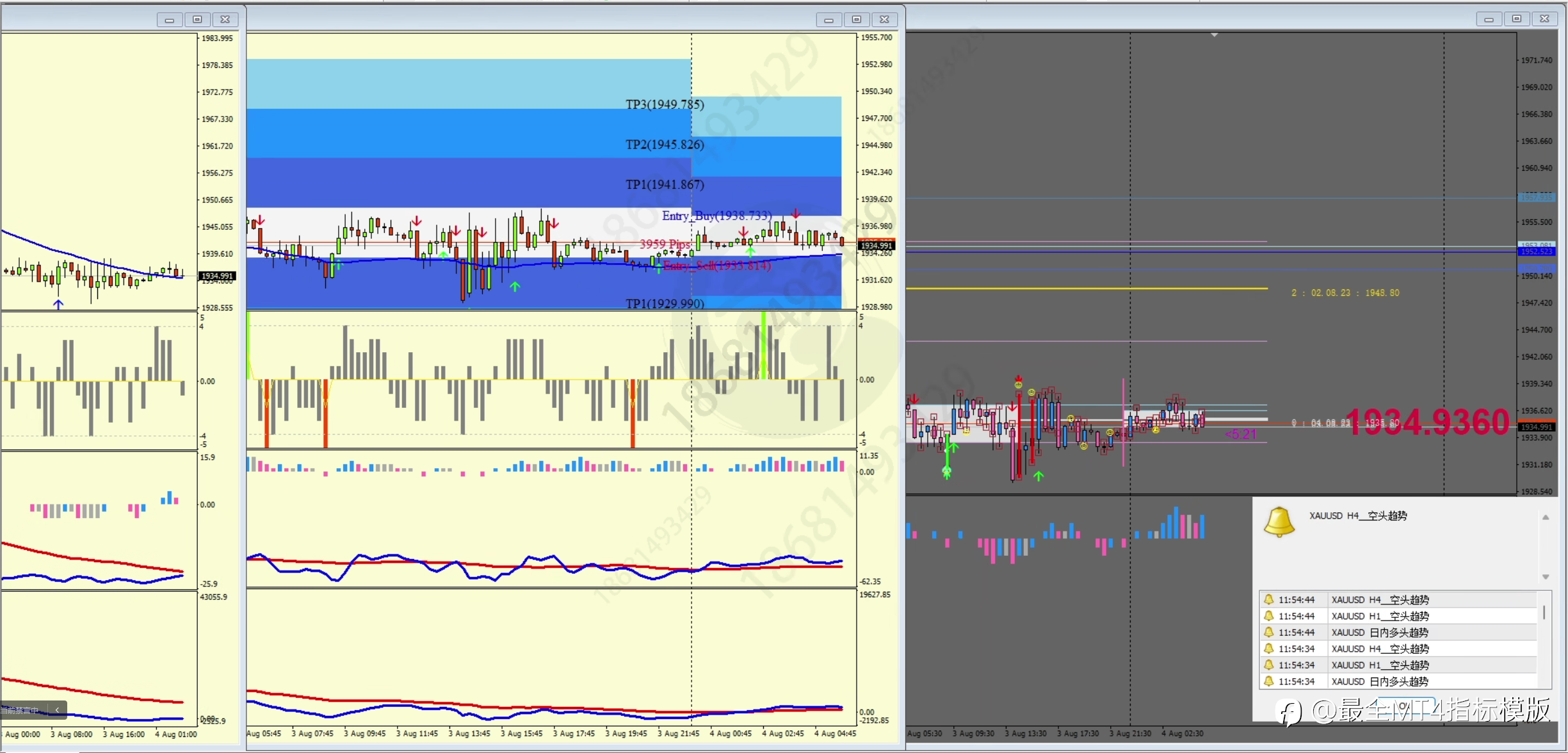
Task: Click chart shift triangle marker atop right chart
Action: 1214,35
